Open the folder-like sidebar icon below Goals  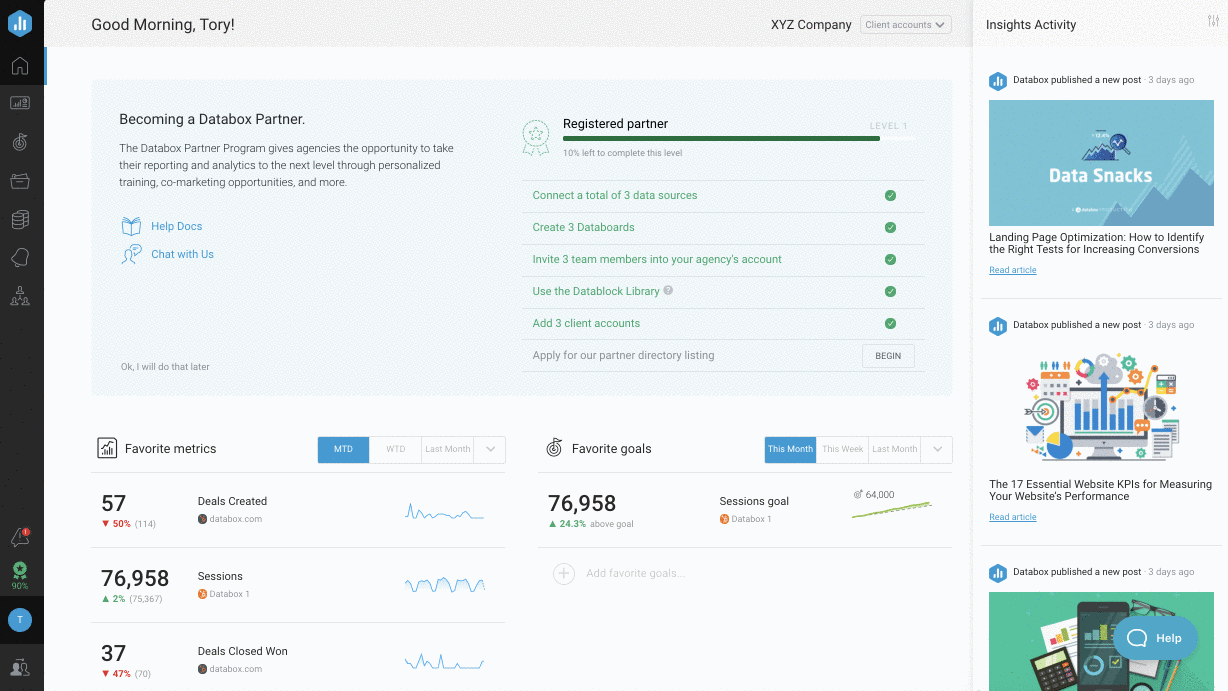20,181
